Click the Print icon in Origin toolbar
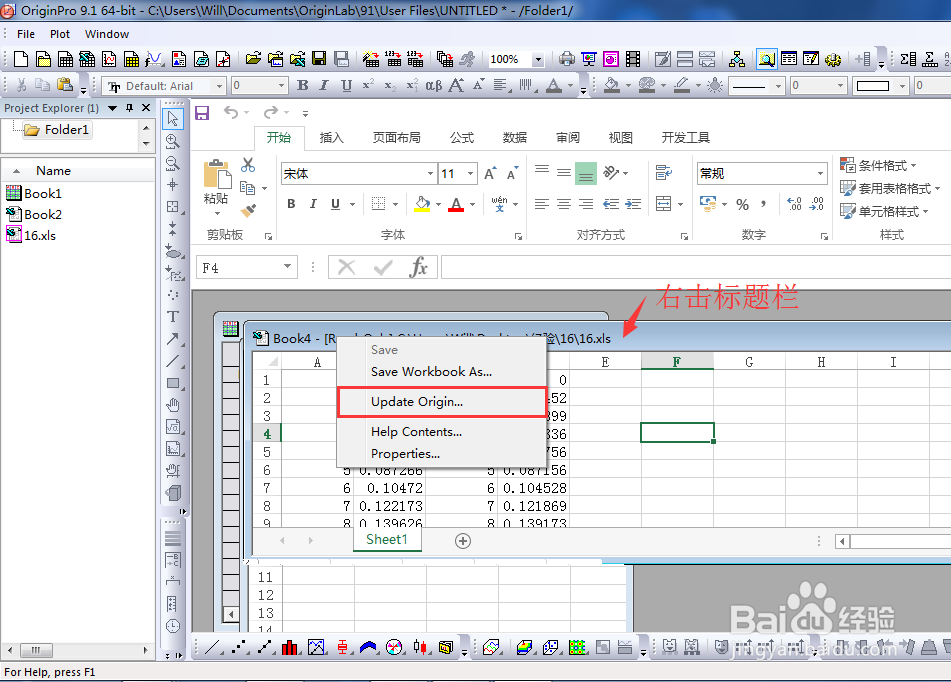The width and height of the screenshot is (951, 682). click(566, 59)
